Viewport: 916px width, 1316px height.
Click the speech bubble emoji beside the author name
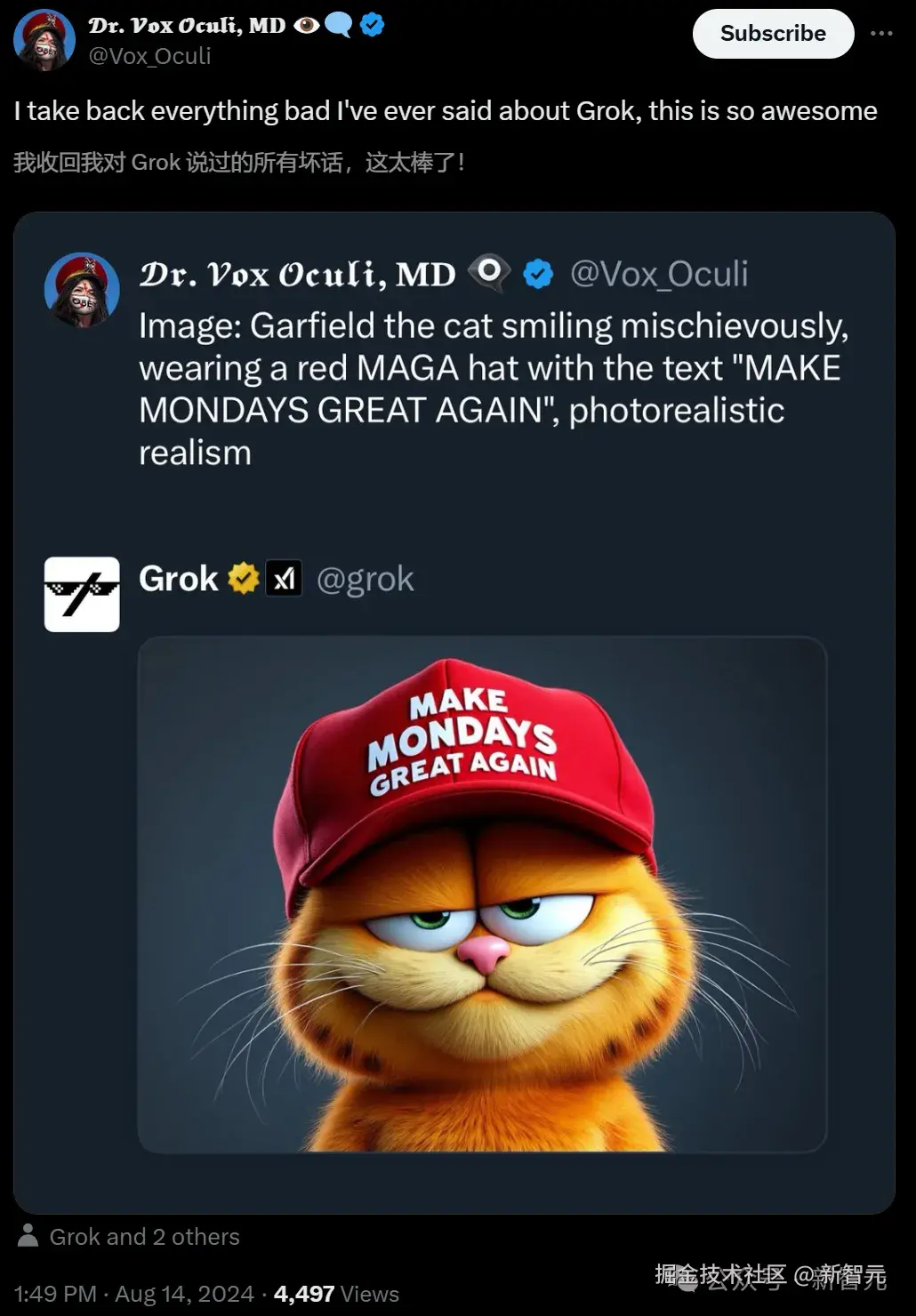[x=339, y=25]
